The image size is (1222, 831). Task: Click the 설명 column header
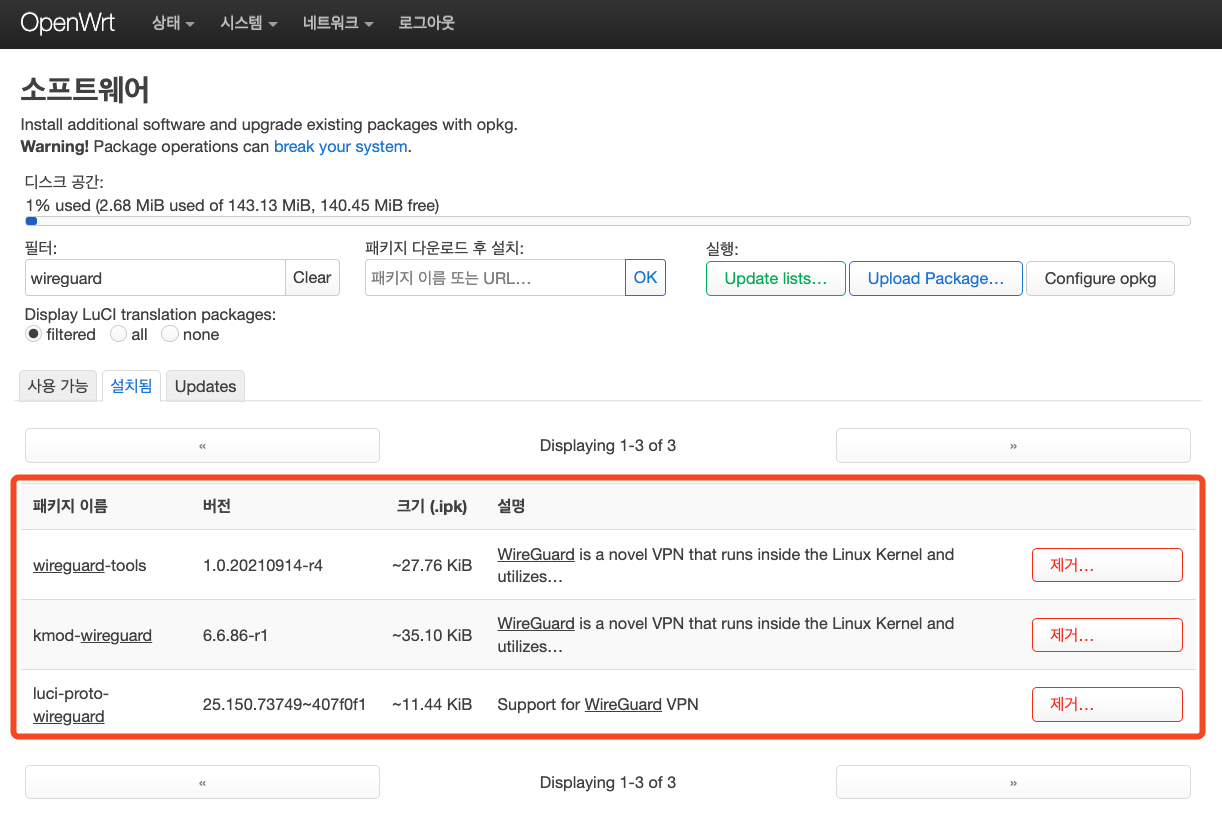511,506
